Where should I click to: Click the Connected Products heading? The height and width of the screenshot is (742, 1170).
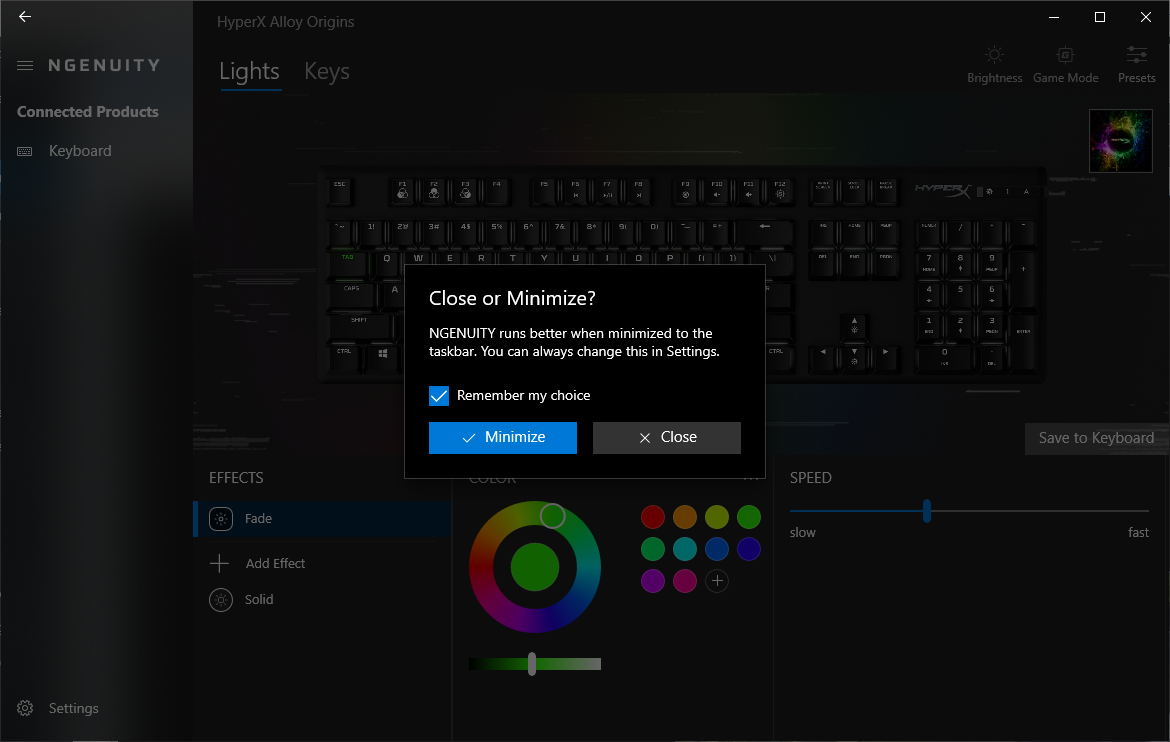coord(88,112)
